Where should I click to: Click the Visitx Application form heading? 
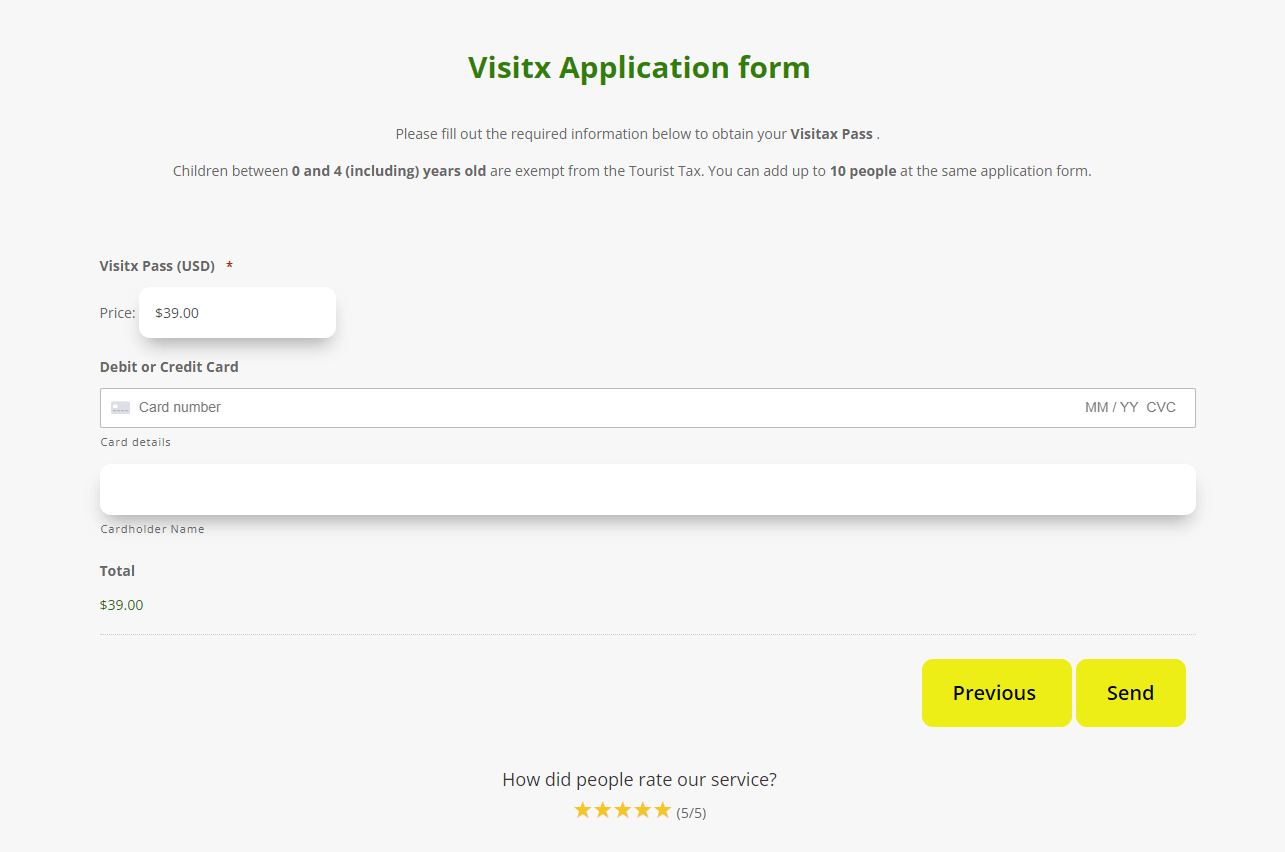click(x=639, y=68)
